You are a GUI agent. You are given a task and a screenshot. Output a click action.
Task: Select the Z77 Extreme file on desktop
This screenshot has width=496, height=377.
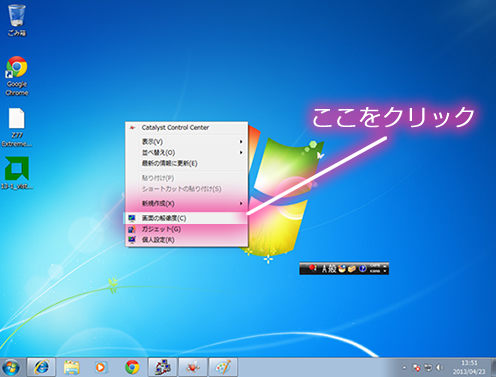click(17, 127)
